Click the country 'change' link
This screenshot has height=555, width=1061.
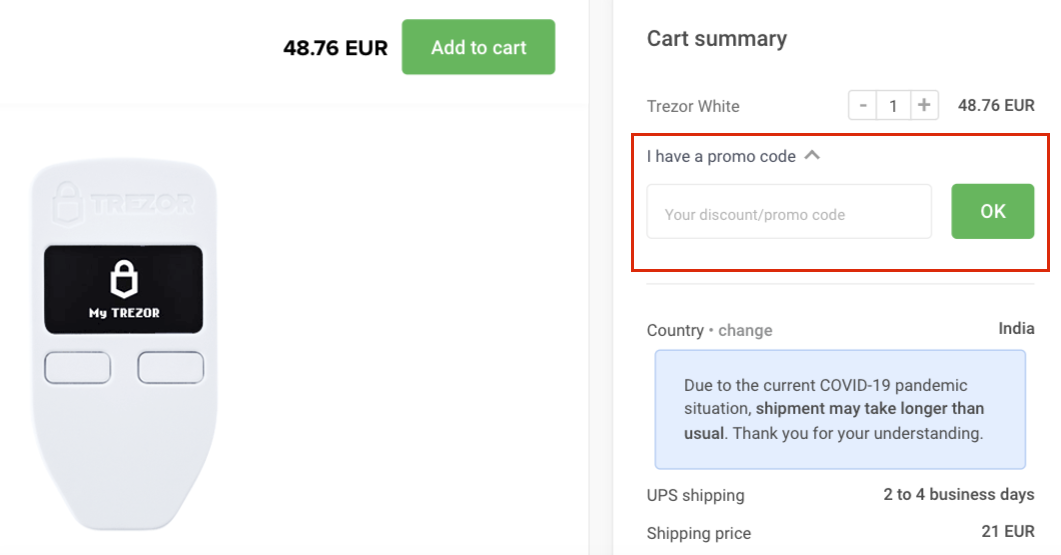click(745, 330)
